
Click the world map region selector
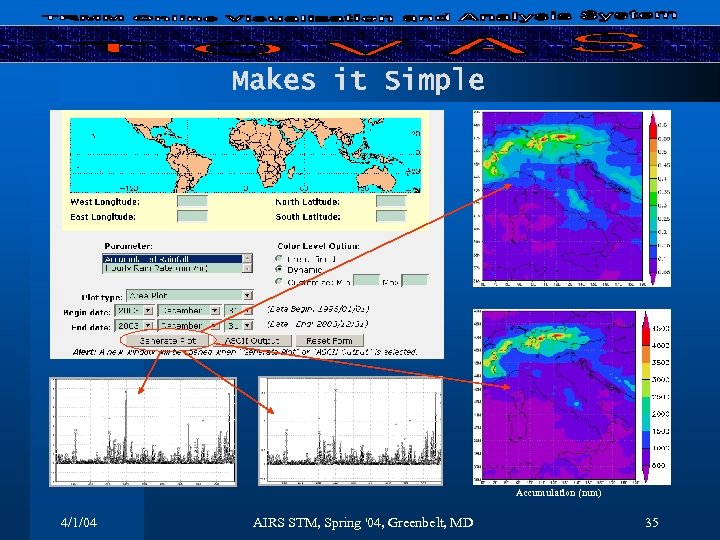245,155
